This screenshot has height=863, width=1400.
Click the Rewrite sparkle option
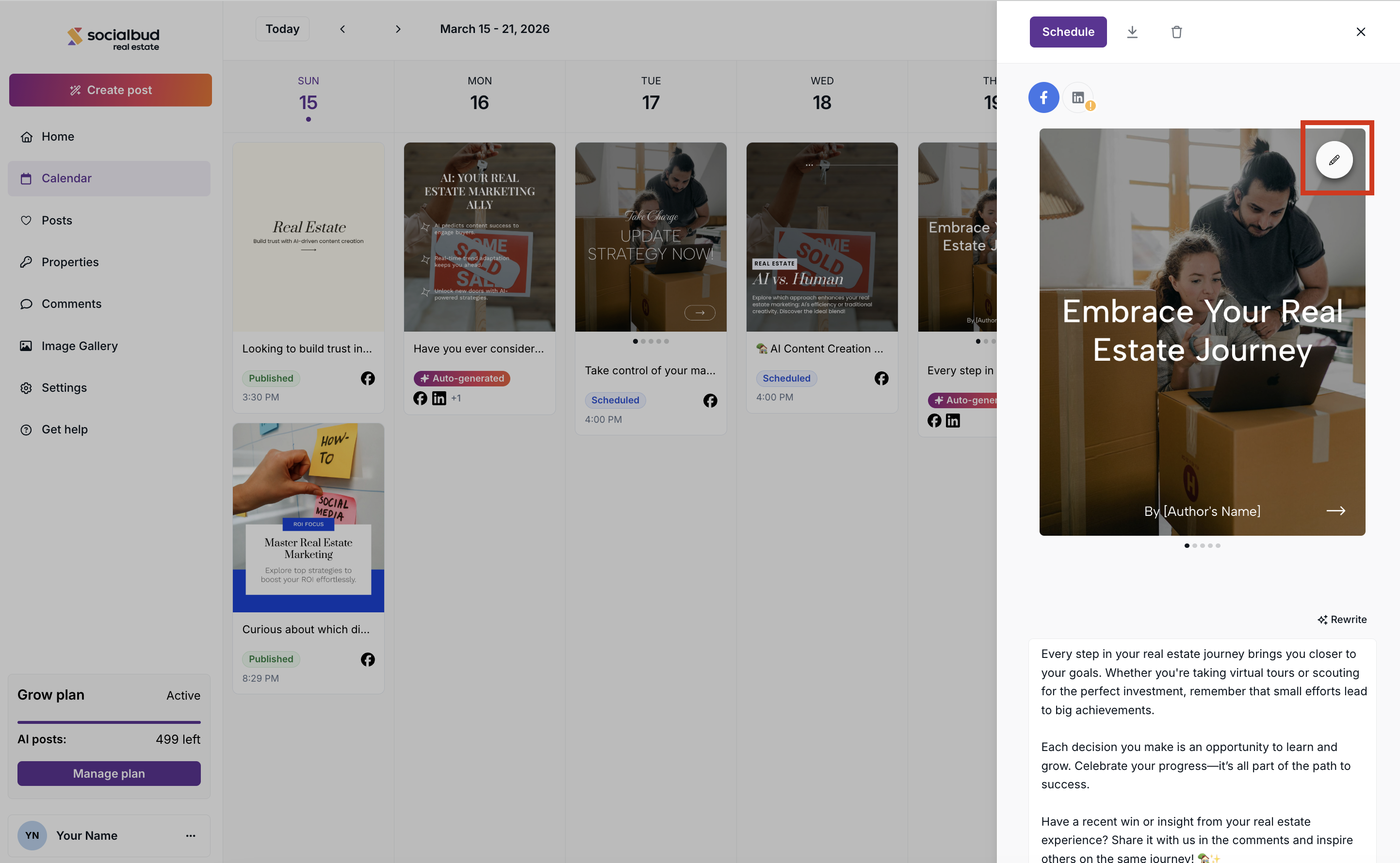click(x=1342, y=619)
